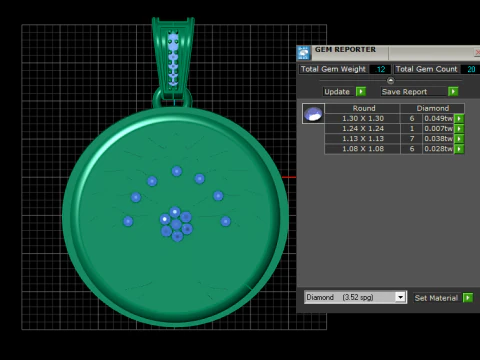480x360 pixels.
Task: Select the gem strip on the pendant bail
Action: (173, 59)
